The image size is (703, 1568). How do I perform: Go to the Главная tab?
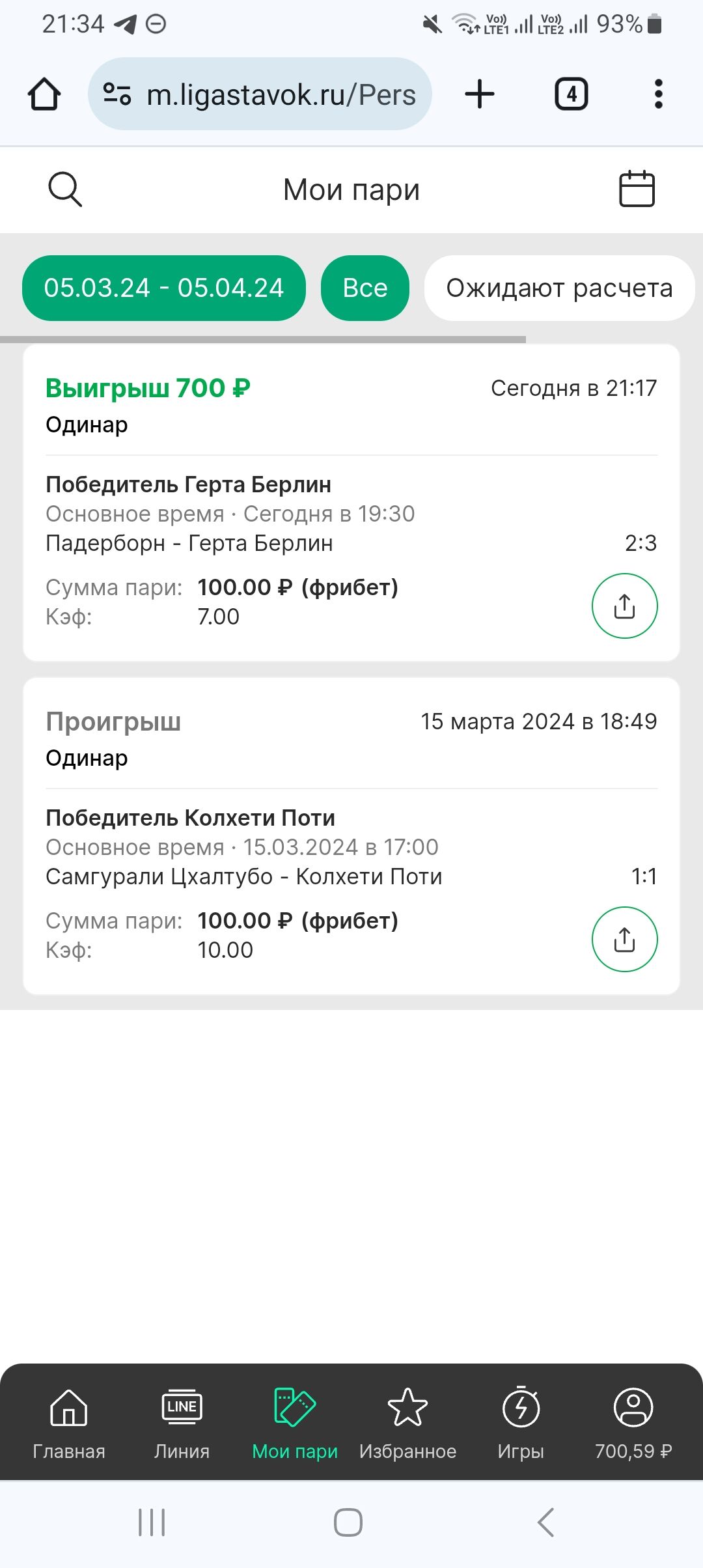69,1422
